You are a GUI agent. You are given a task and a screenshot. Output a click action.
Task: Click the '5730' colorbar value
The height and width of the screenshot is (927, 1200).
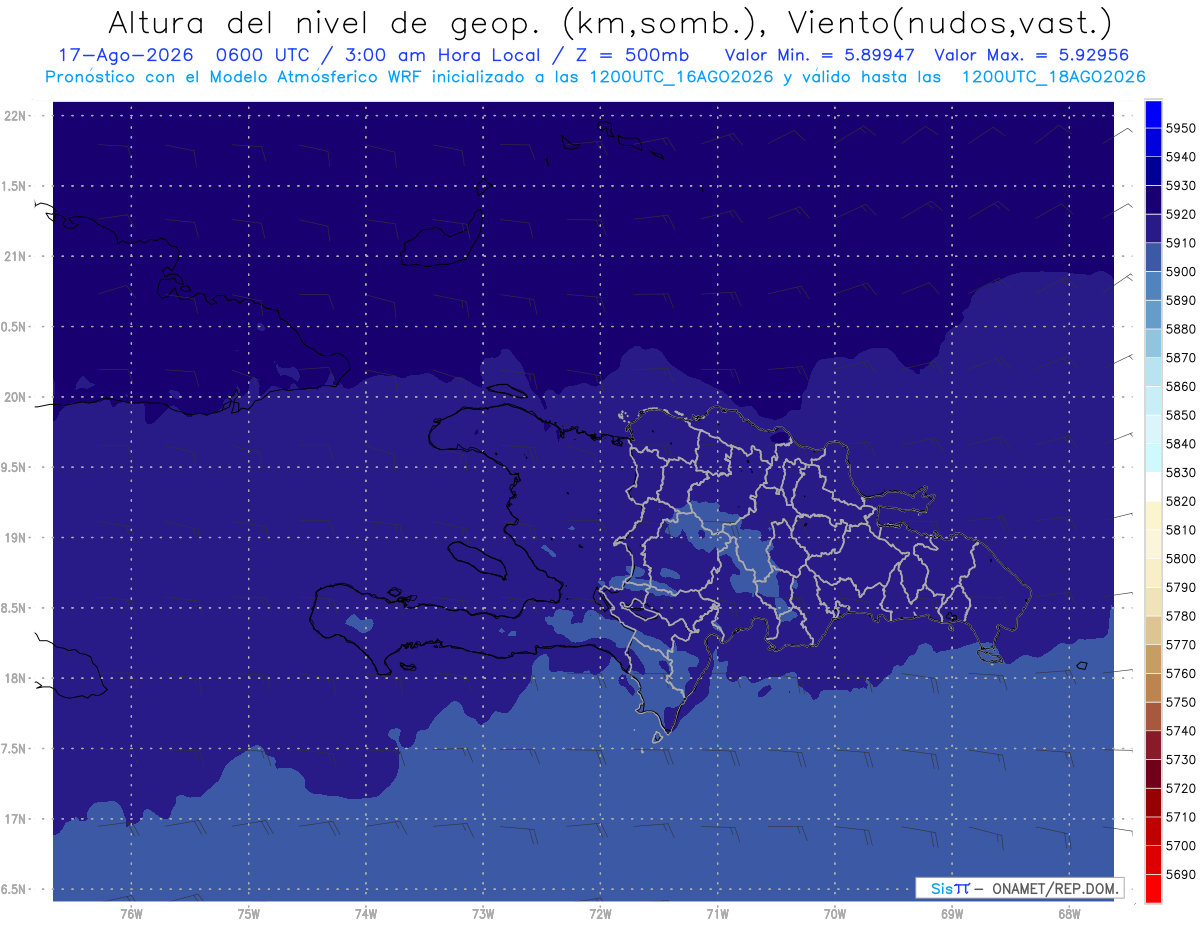tap(1180, 759)
